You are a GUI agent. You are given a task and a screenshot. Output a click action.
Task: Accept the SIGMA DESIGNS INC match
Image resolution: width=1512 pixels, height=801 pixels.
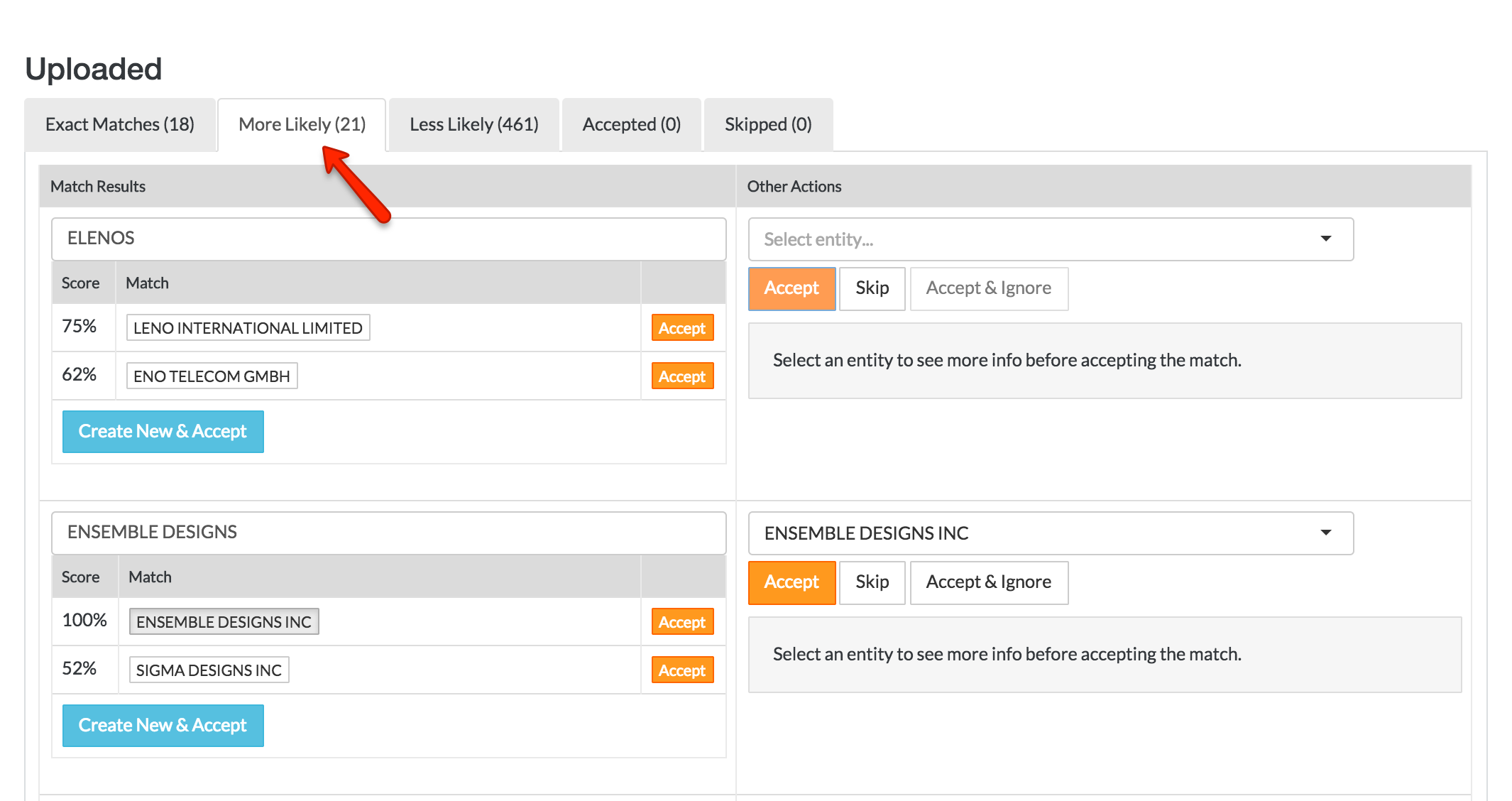click(x=681, y=670)
